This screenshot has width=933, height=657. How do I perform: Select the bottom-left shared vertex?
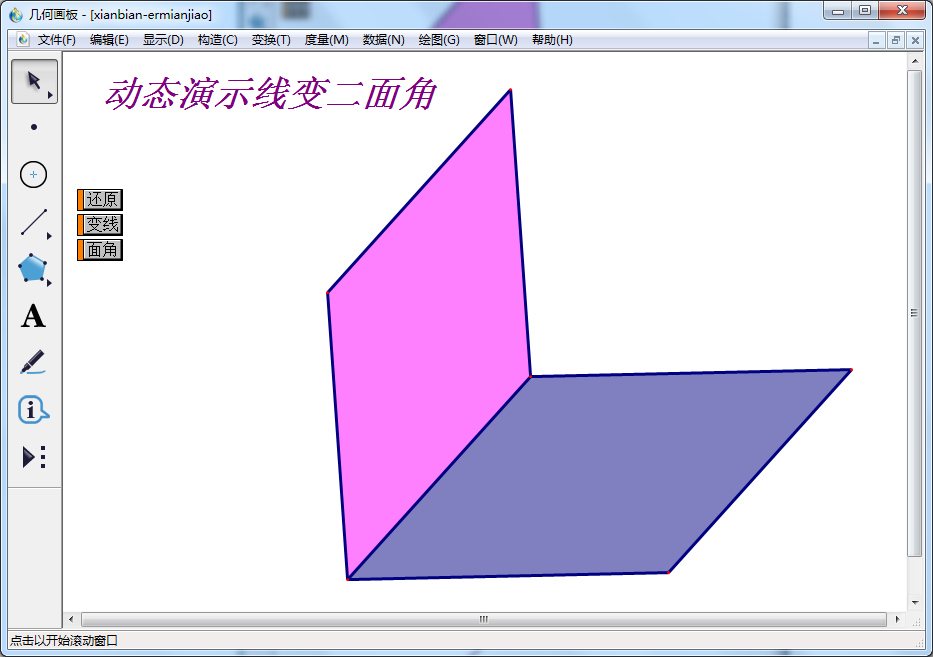click(348, 578)
